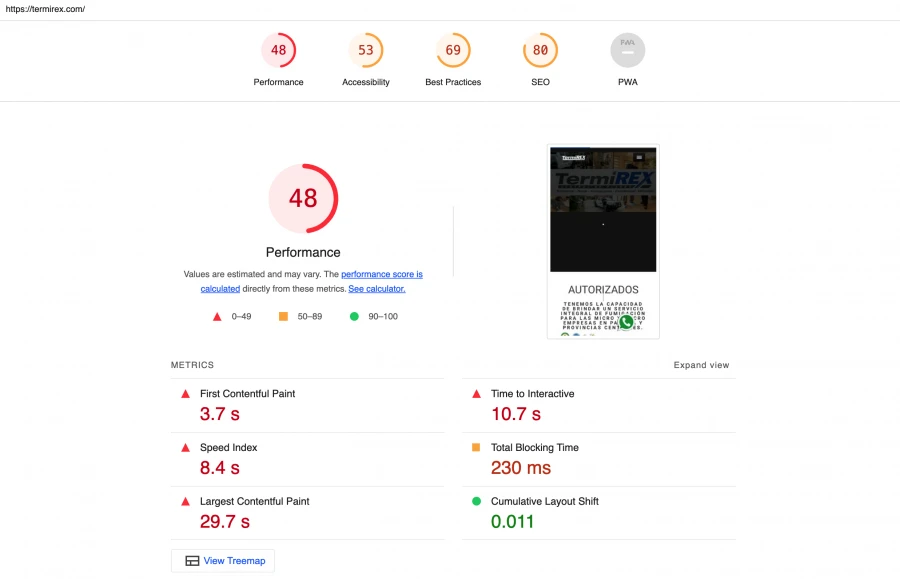Image resolution: width=900 pixels, height=579 pixels.
Task: Click the Total Blocking Time value 230 ms
Action: [x=521, y=468]
